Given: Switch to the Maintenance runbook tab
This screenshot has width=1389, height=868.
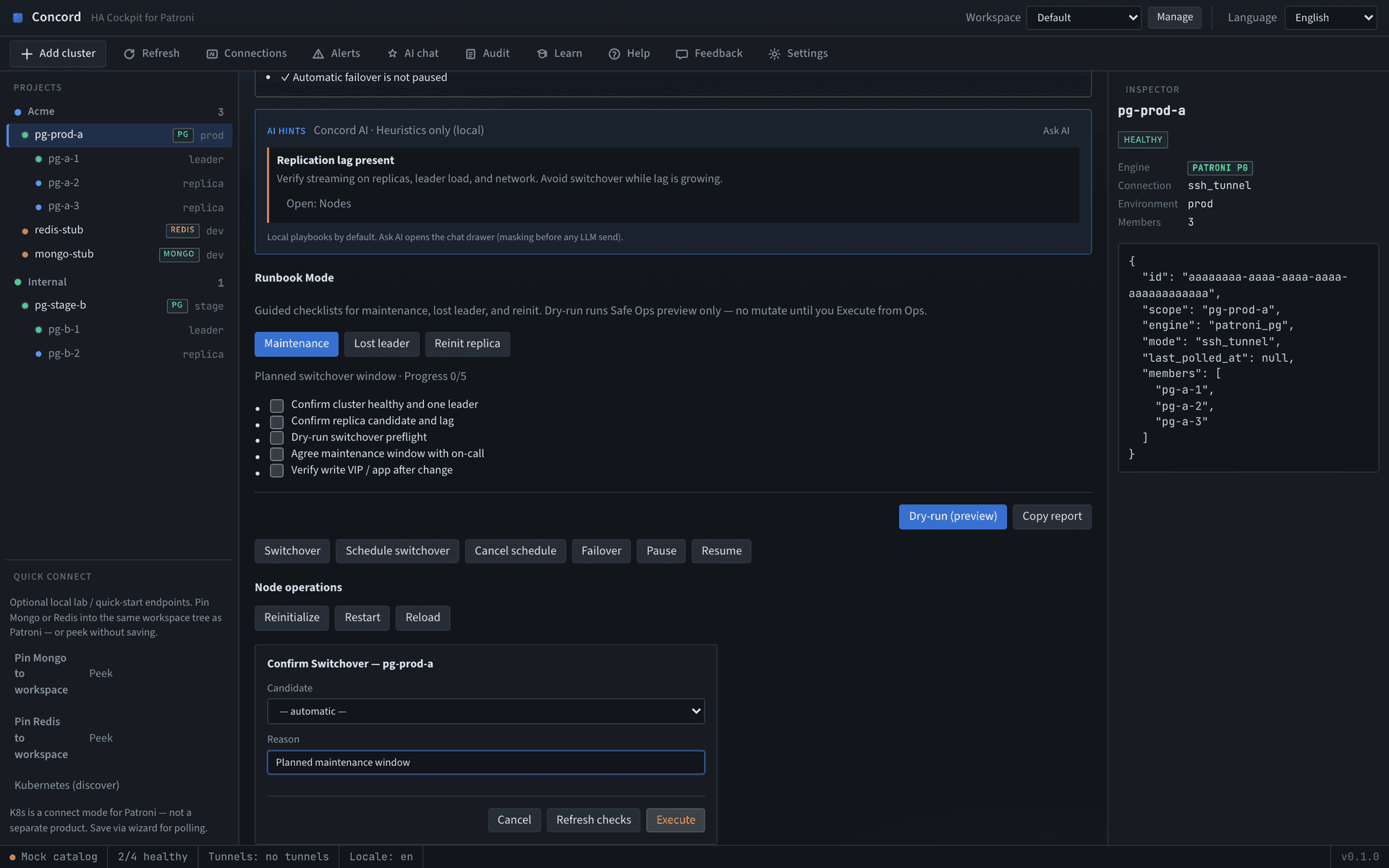Looking at the screenshot, I should tap(297, 344).
